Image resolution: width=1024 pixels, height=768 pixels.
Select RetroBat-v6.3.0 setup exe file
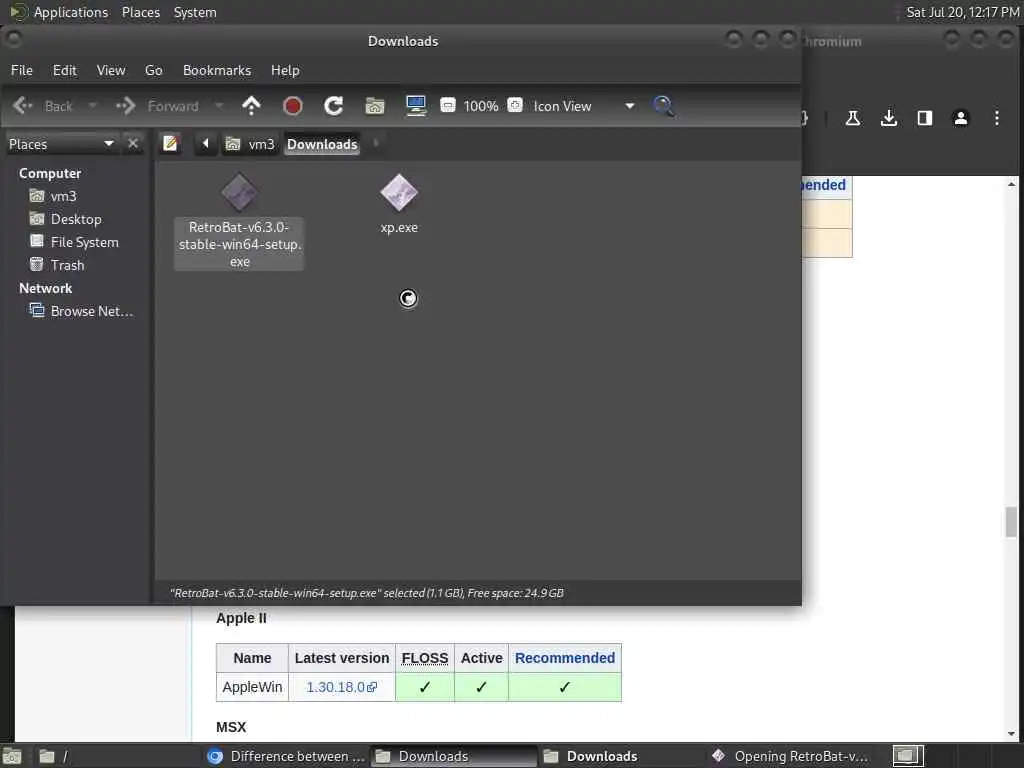click(x=239, y=221)
